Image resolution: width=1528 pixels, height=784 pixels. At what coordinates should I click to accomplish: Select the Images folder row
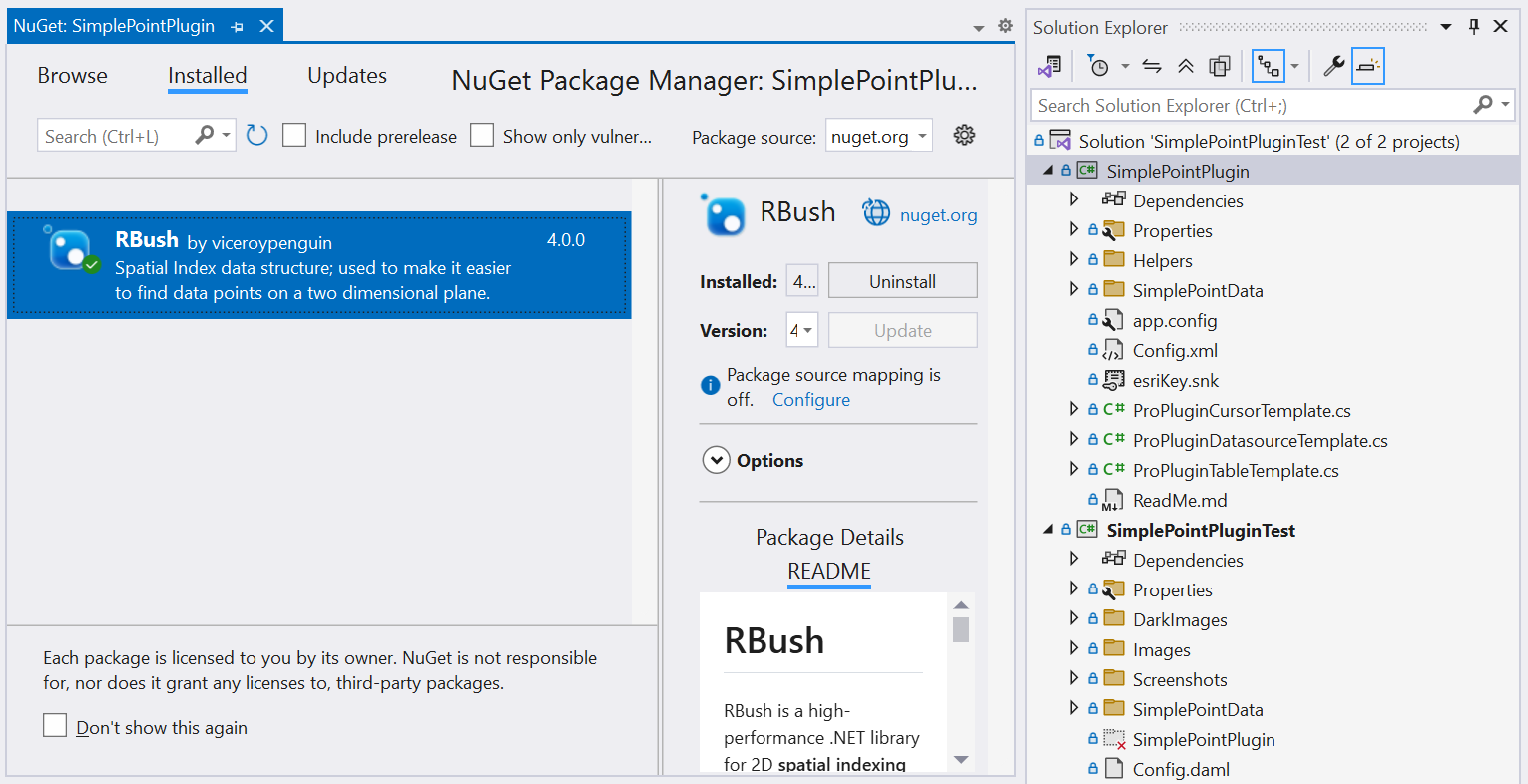pos(1273,649)
